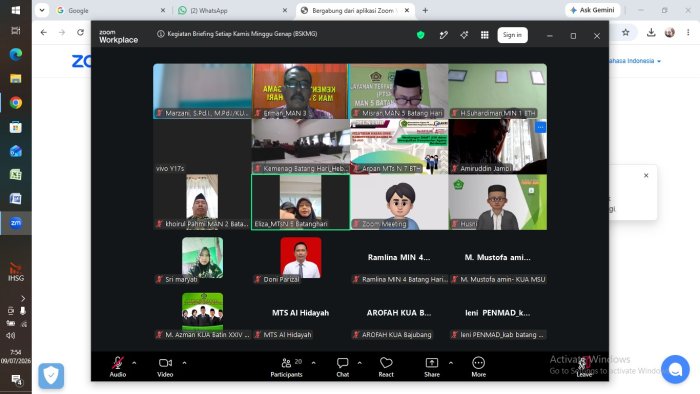Open the volume control in the system tray
Image resolution: width=700 pixels, height=394 pixels.
[11, 335]
